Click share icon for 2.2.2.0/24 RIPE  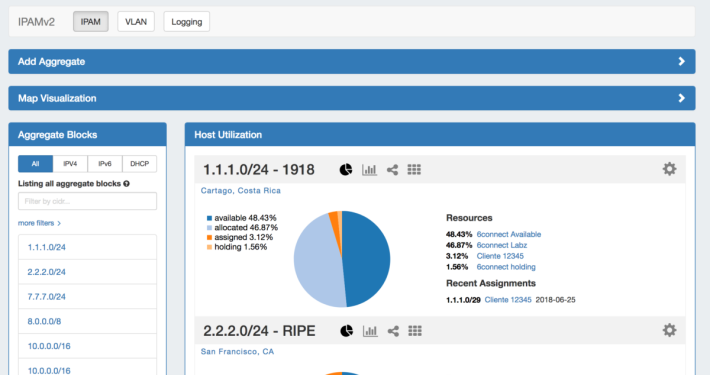393,331
